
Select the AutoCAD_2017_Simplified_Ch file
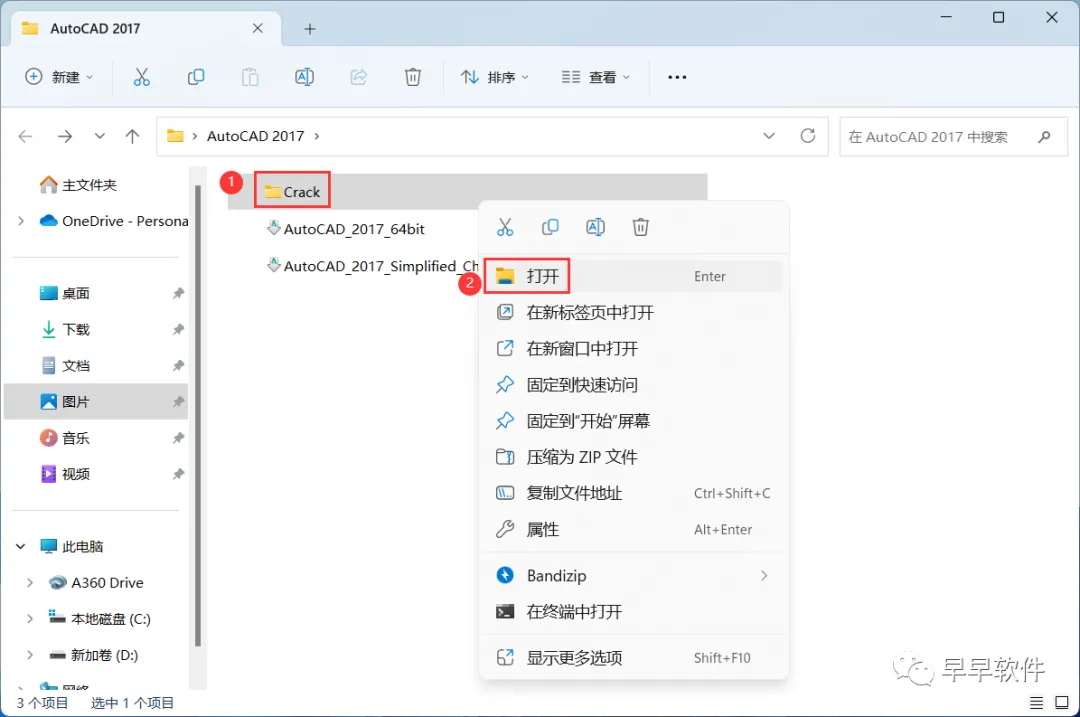[373, 266]
